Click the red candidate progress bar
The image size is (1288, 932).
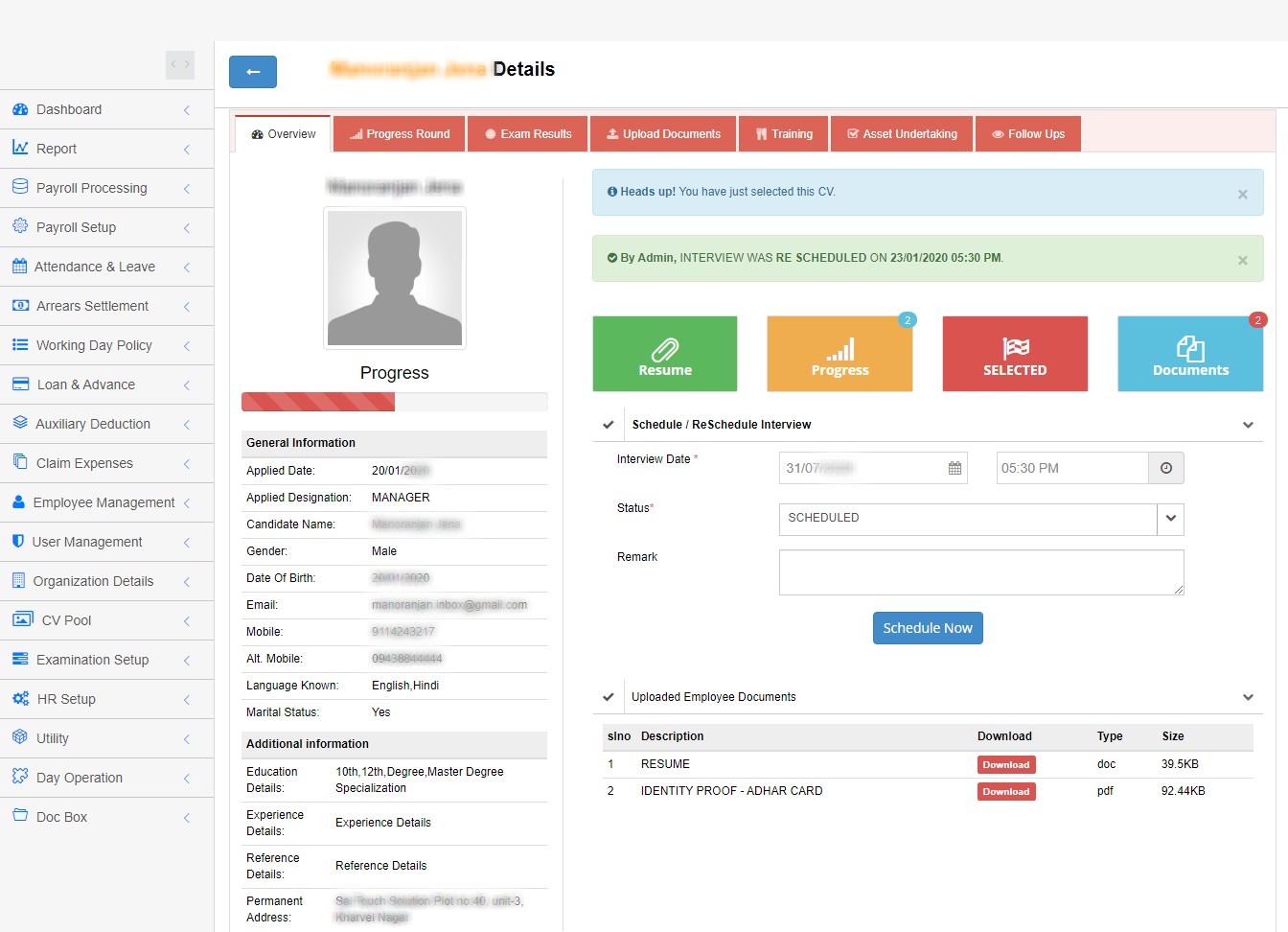pyautogui.click(x=318, y=402)
